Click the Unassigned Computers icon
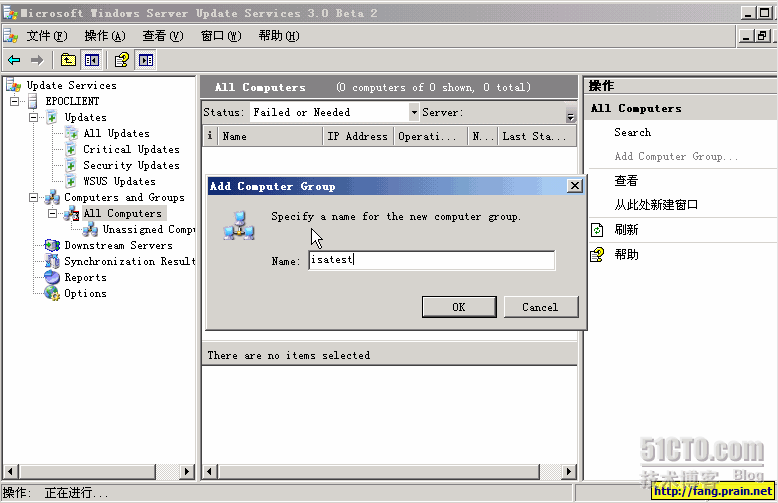This screenshot has width=778, height=503. tap(90, 229)
